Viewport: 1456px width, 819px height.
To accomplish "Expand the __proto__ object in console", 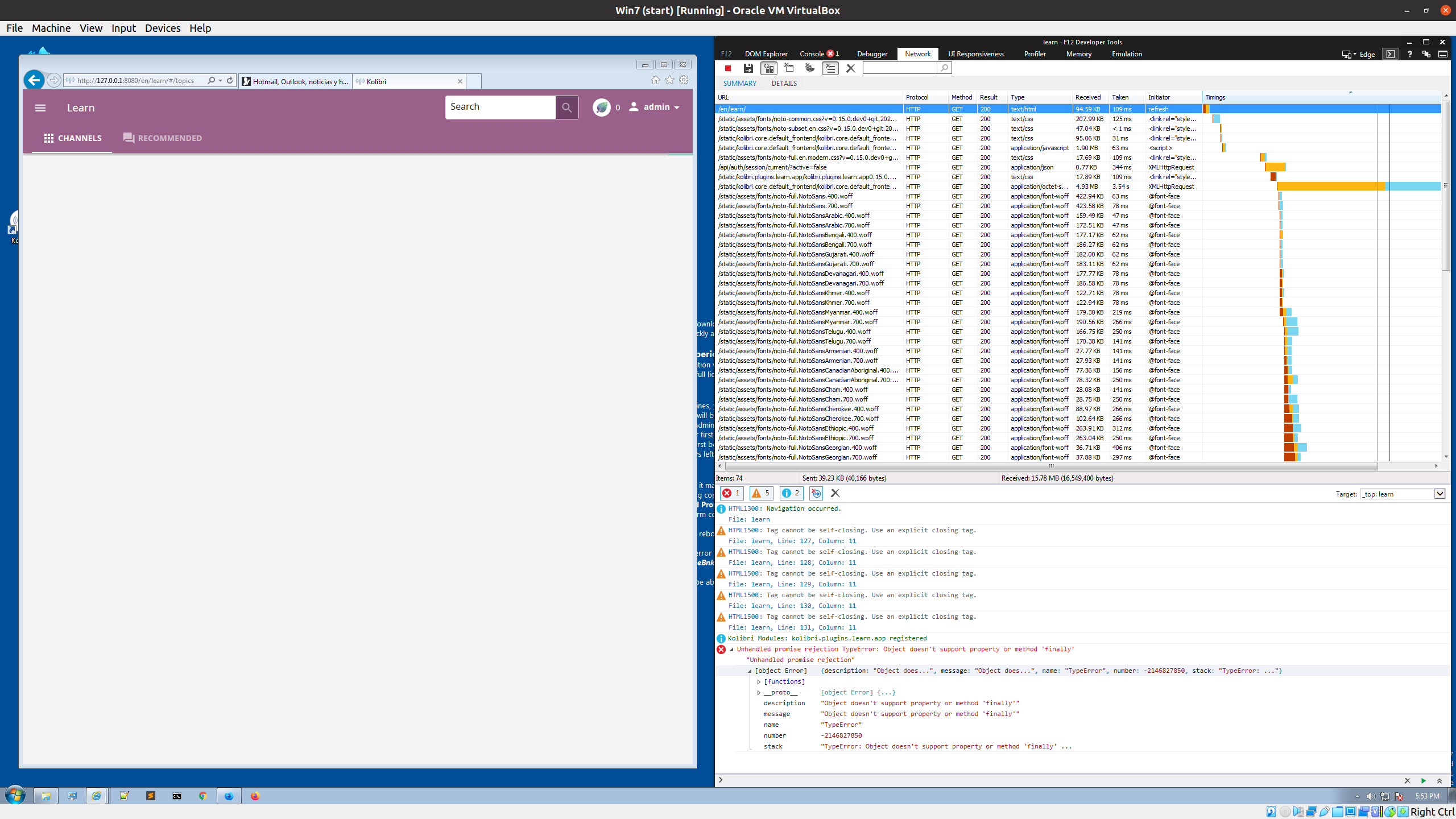I will pos(760,692).
